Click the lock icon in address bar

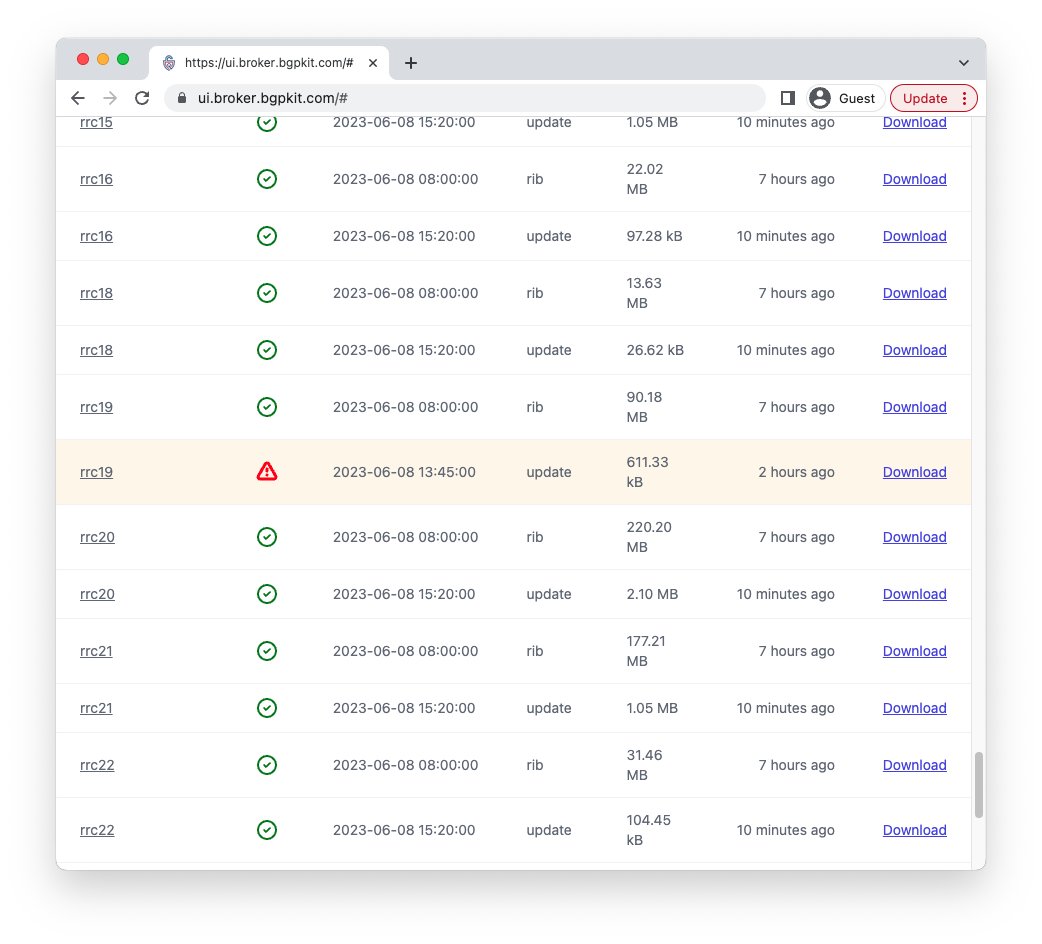click(x=182, y=98)
